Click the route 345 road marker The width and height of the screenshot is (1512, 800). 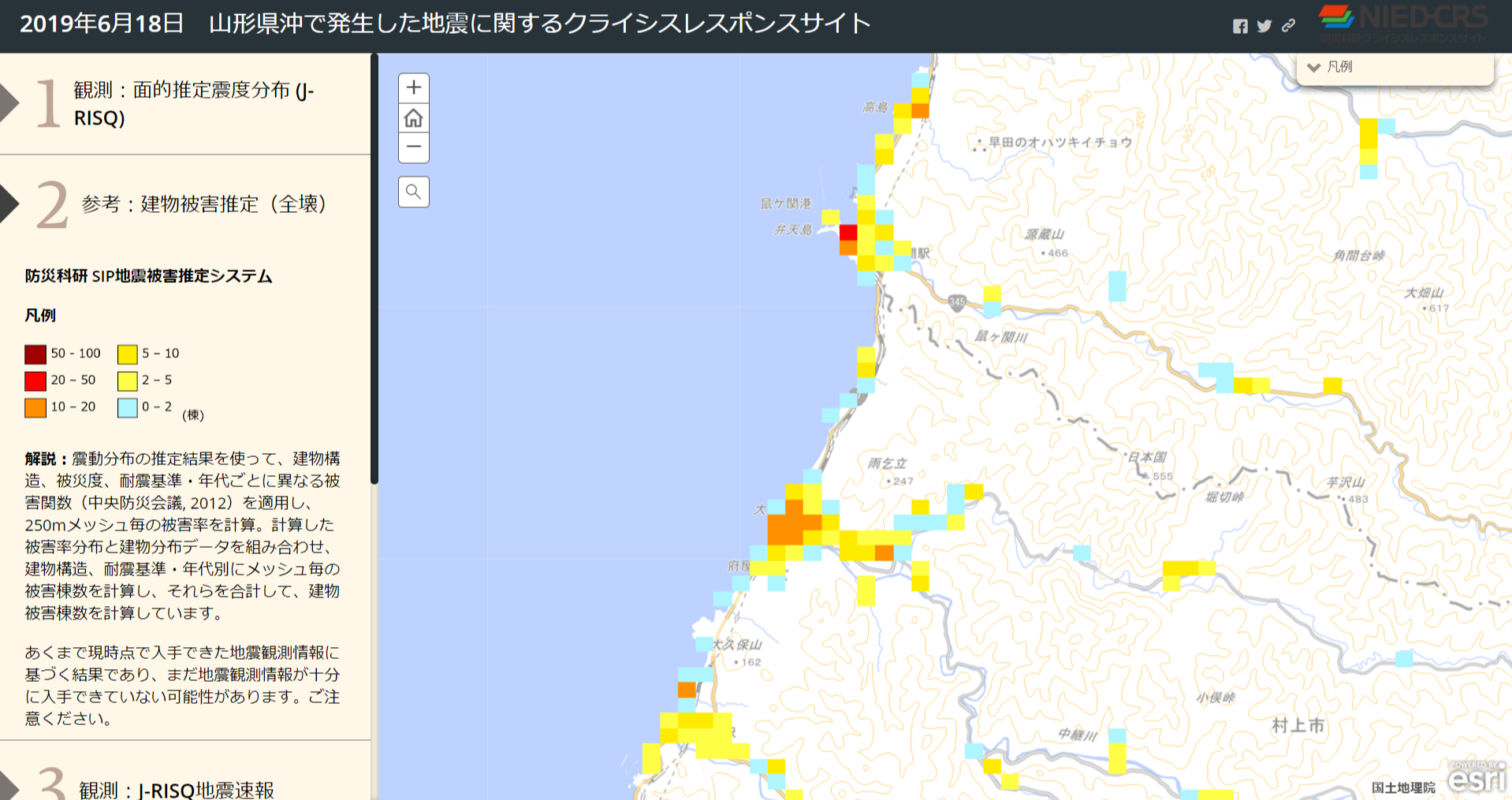point(957,302)
